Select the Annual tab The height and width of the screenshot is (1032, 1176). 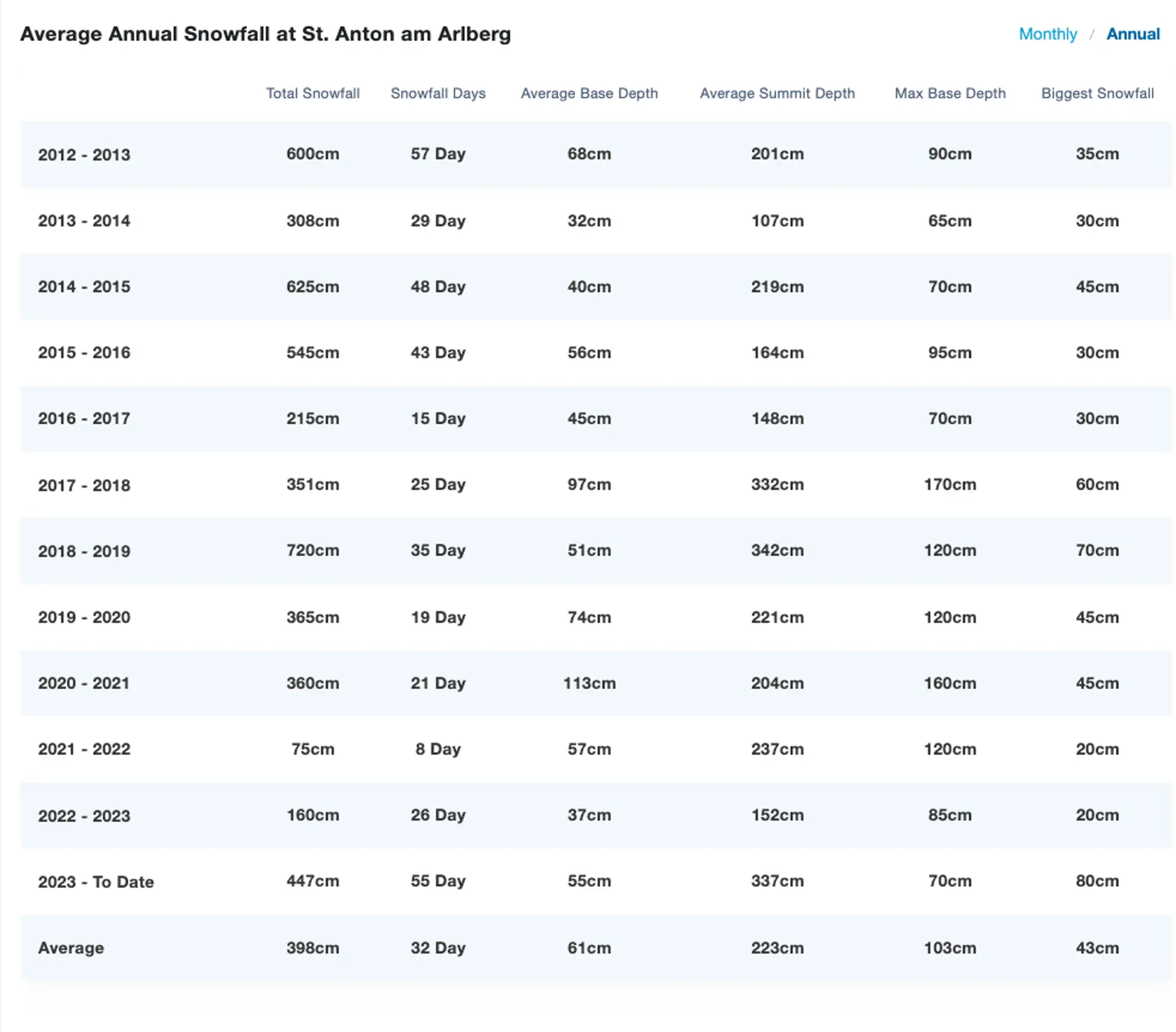(x=1133, y=34)
